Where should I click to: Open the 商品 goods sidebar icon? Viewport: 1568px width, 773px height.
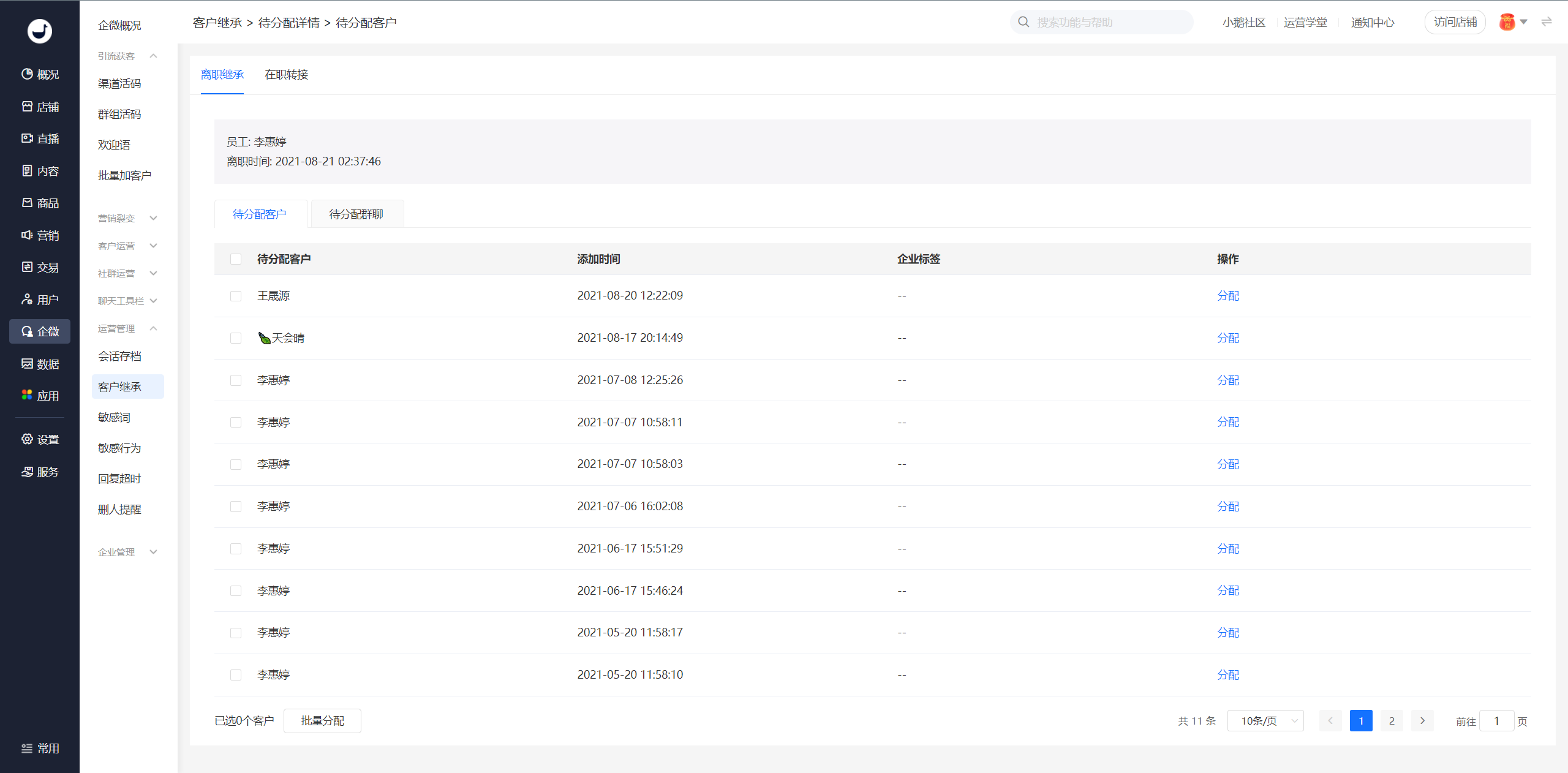click(27, 203)
